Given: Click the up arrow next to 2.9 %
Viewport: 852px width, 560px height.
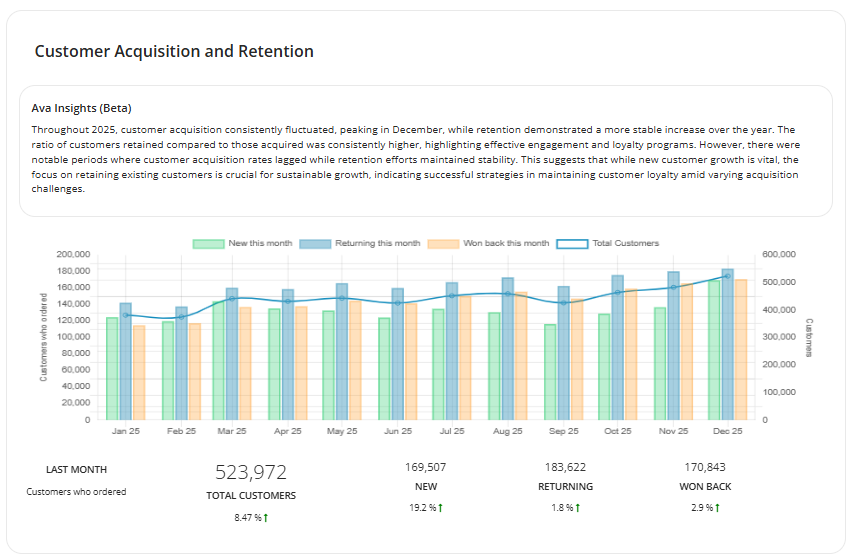Looking at the screenshot, I should (x=717, y=508).
